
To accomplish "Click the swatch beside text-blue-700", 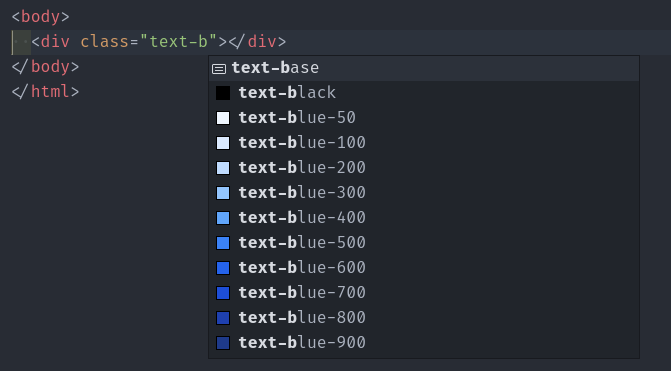I will (223, 293).
